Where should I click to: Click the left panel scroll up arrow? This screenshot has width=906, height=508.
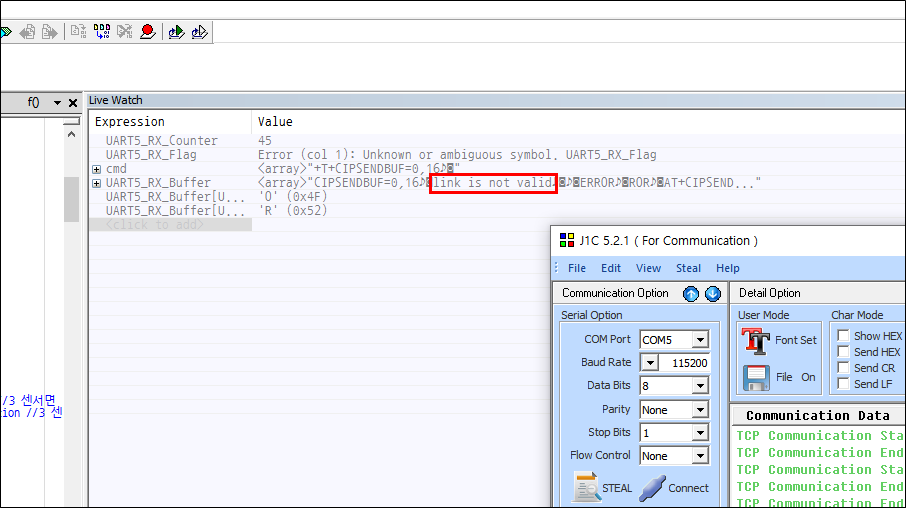coord(72,135)
